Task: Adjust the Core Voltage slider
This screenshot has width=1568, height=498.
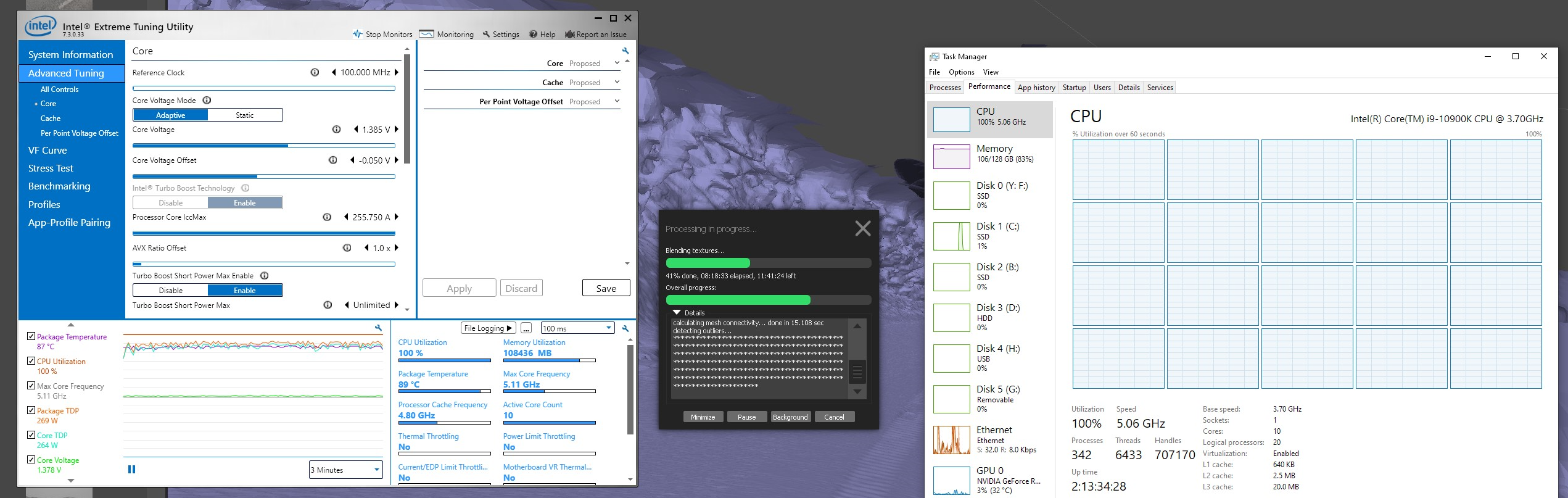Action: pos(264,146)
